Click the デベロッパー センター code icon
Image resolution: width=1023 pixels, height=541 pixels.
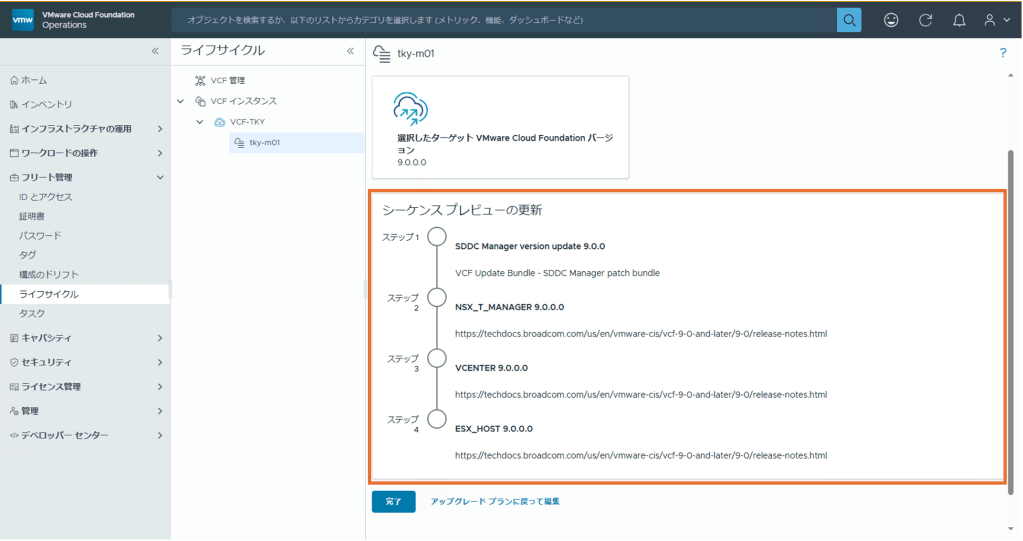click(x=14, y=435)
